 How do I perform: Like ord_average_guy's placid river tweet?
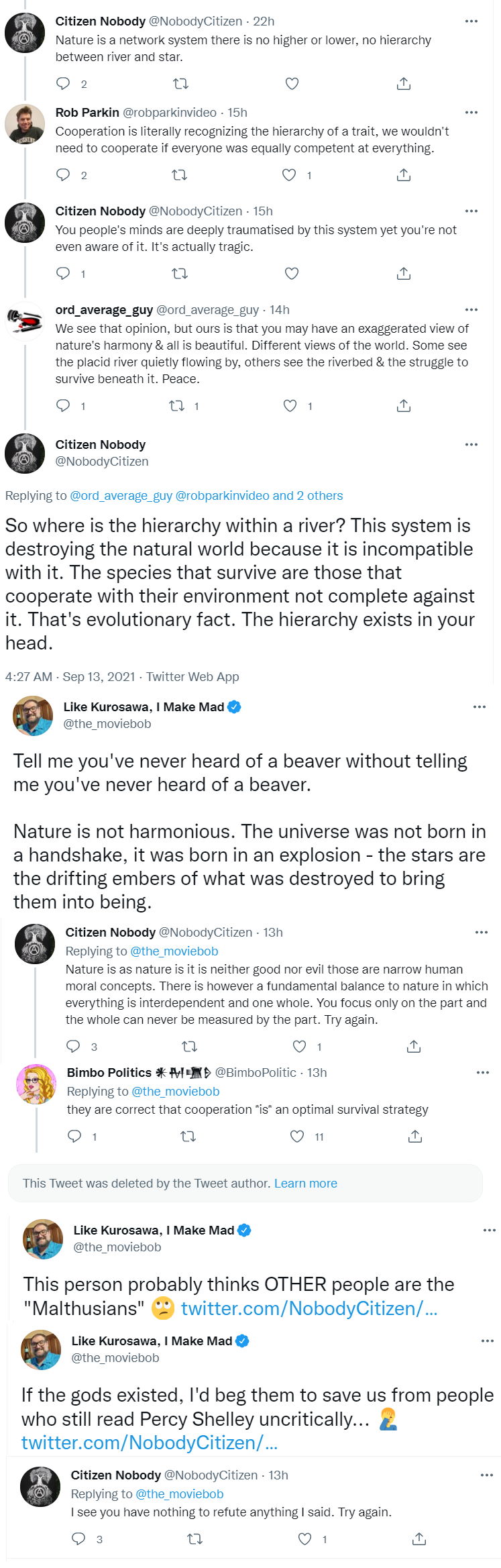coord(290,405)
